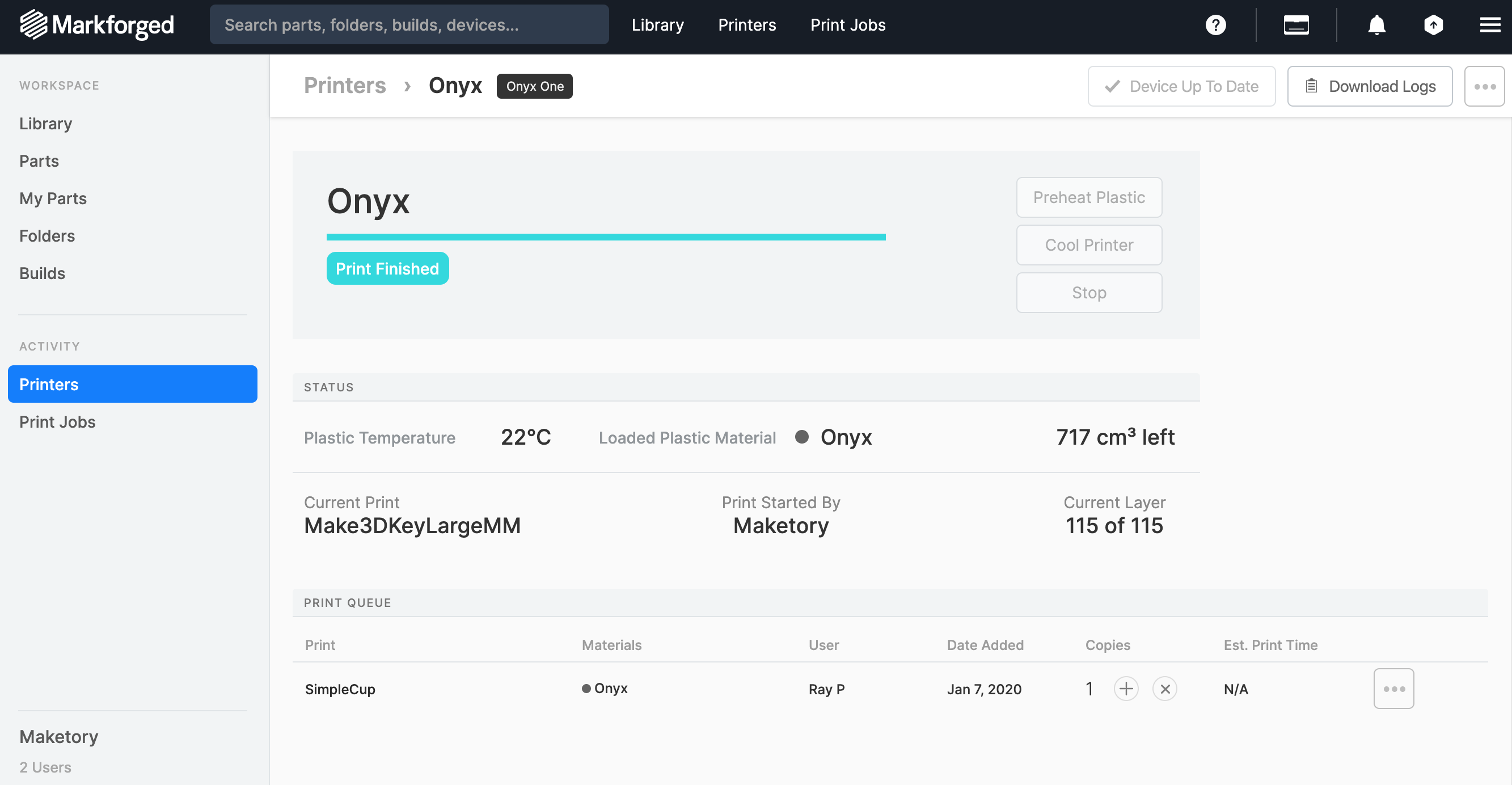Click the Est. Print Time column header
The height and width of the screenshot is (785, 1512).
click(1271, 645)
